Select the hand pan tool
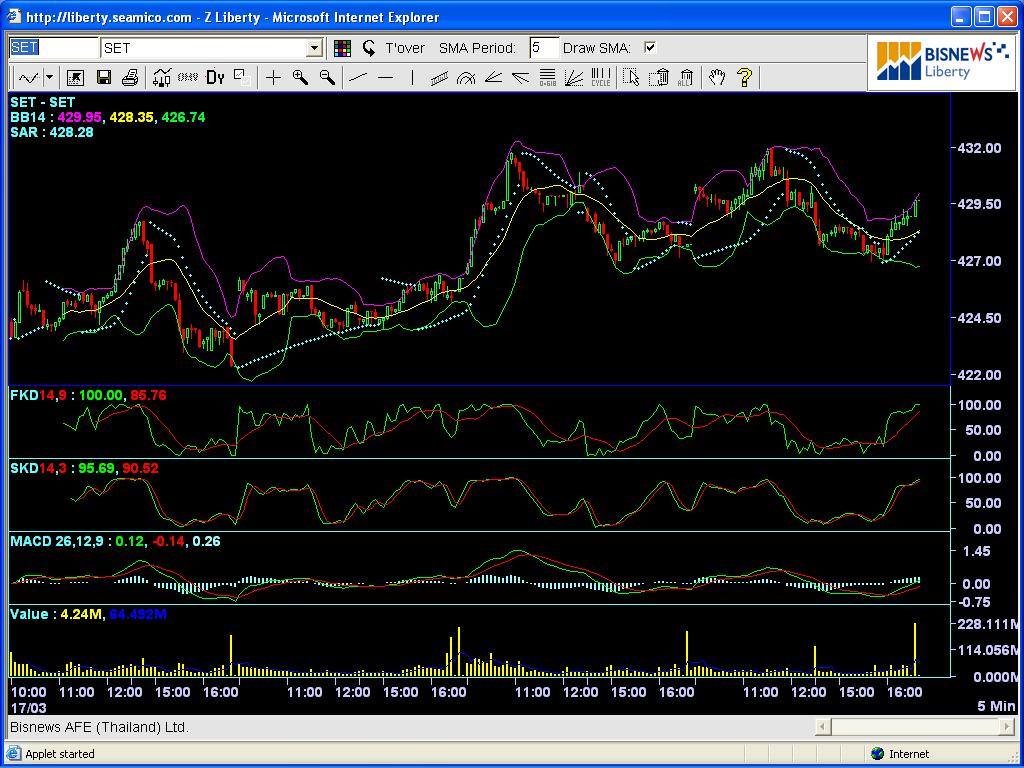This screenshot has height=768, width=1024. pyautogui.click(x=716, y=78)
